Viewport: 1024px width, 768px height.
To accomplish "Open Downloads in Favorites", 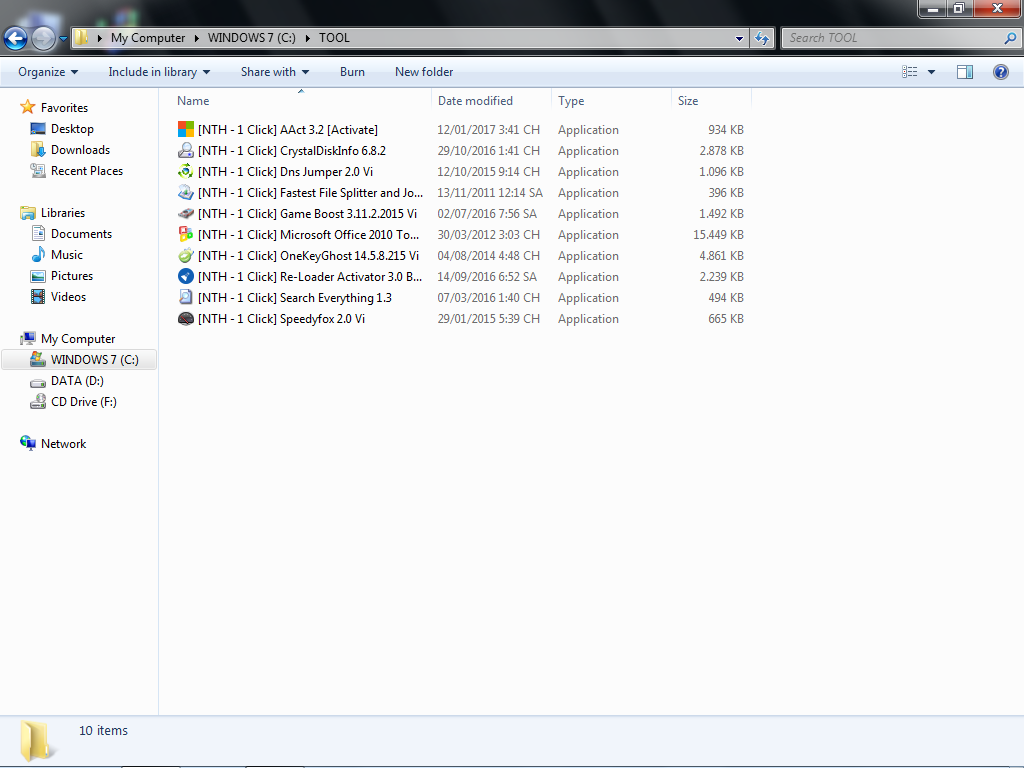I will pyautogui.click(x=80, y=150).
